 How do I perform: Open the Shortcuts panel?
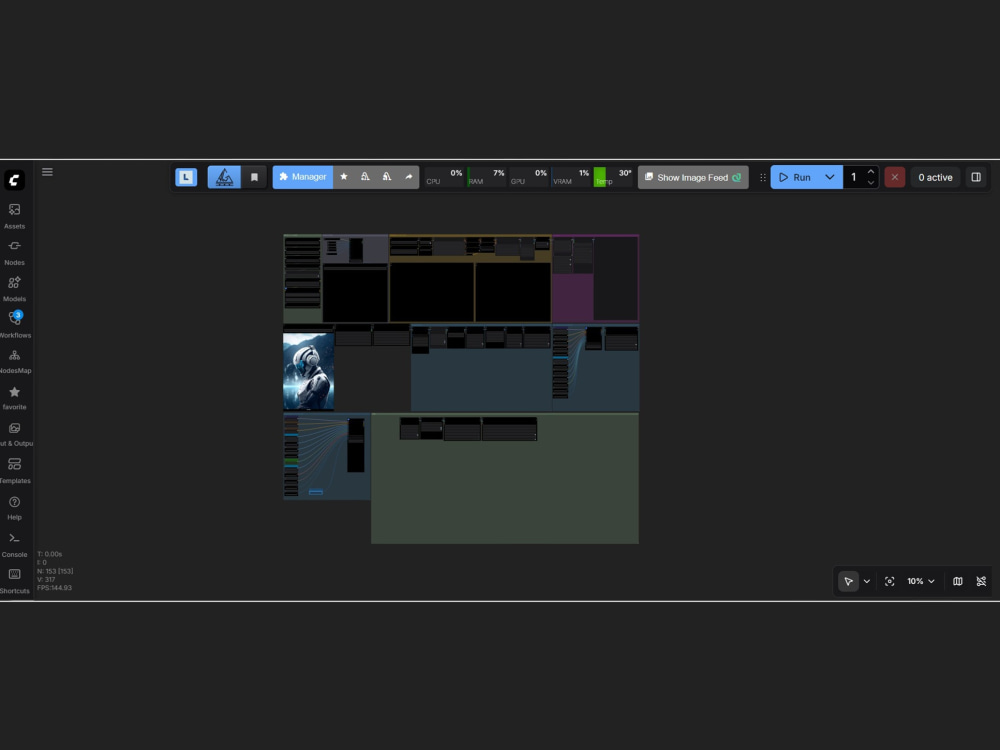(x=14, y=582)
